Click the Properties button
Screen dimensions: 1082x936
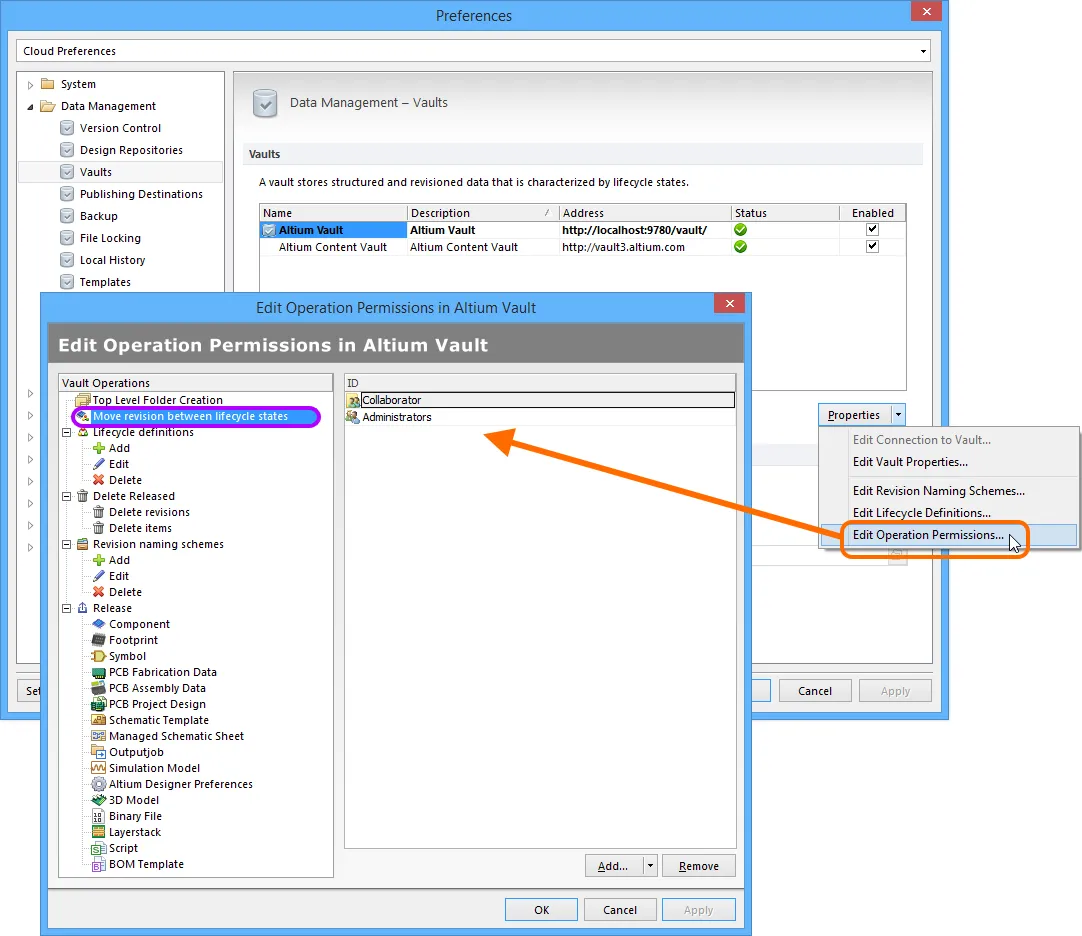pyautogui.click(x=854, y=415)
